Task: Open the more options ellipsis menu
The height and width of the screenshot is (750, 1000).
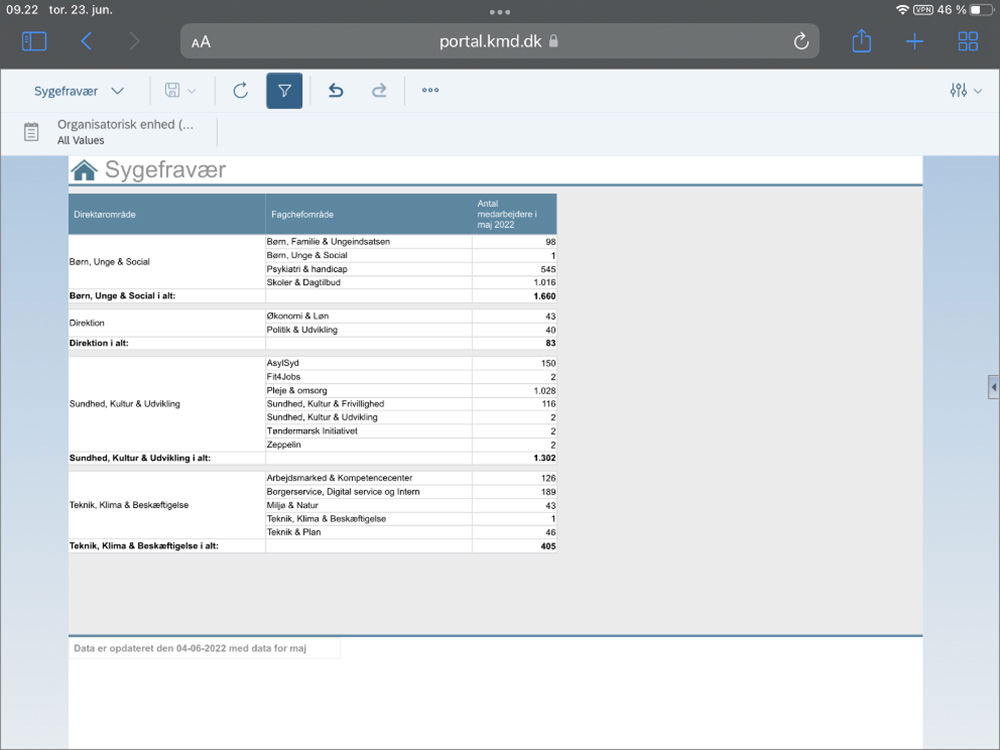Action: [x=430, y=91]
